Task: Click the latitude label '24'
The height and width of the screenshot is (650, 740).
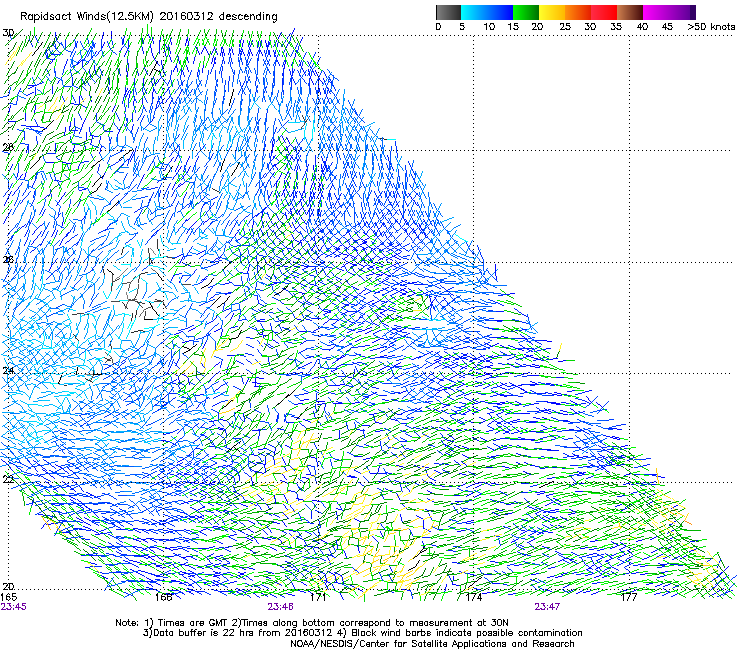Action: coord(8,370)
